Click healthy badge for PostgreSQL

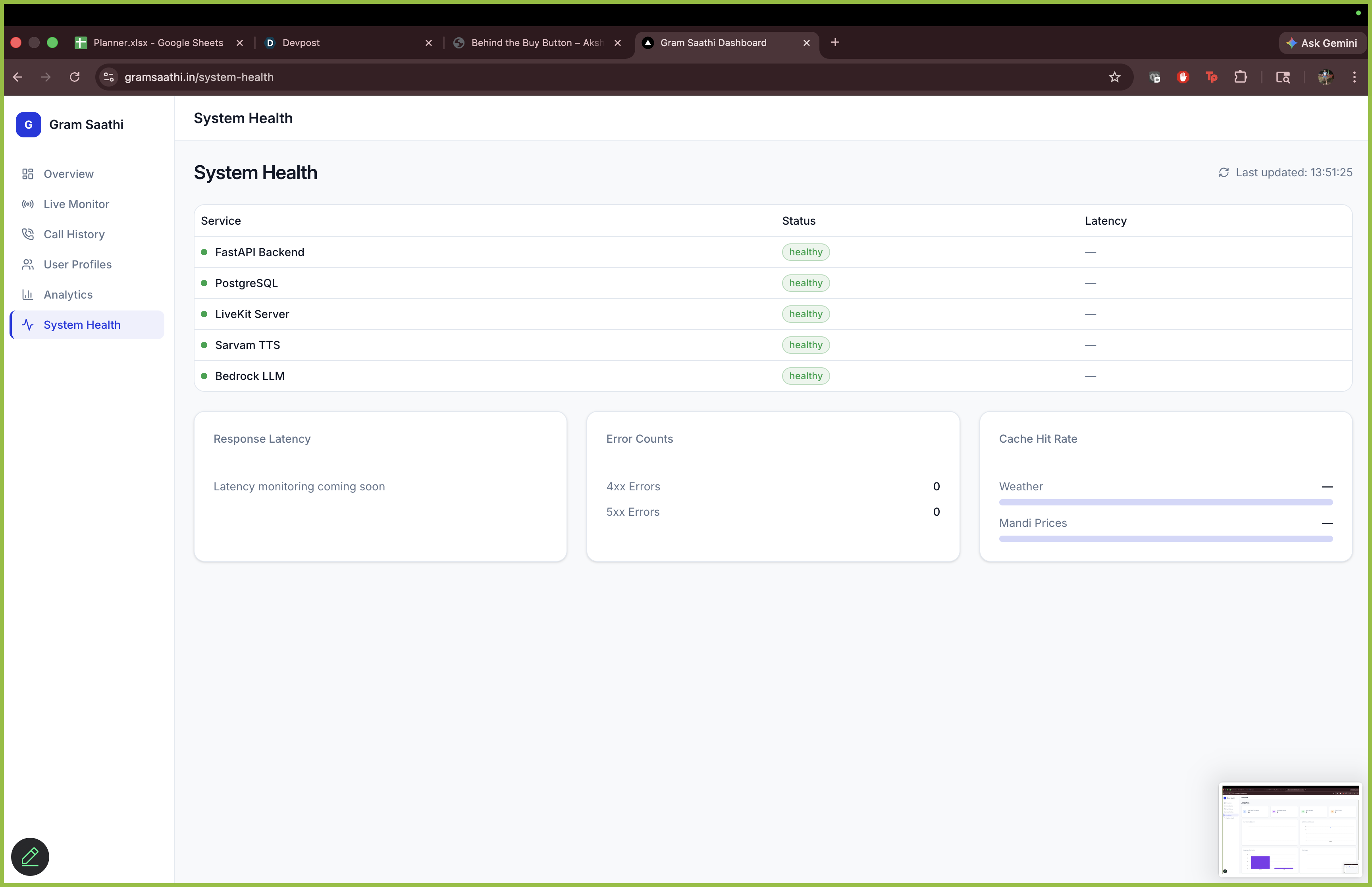[x=805, y=283]
